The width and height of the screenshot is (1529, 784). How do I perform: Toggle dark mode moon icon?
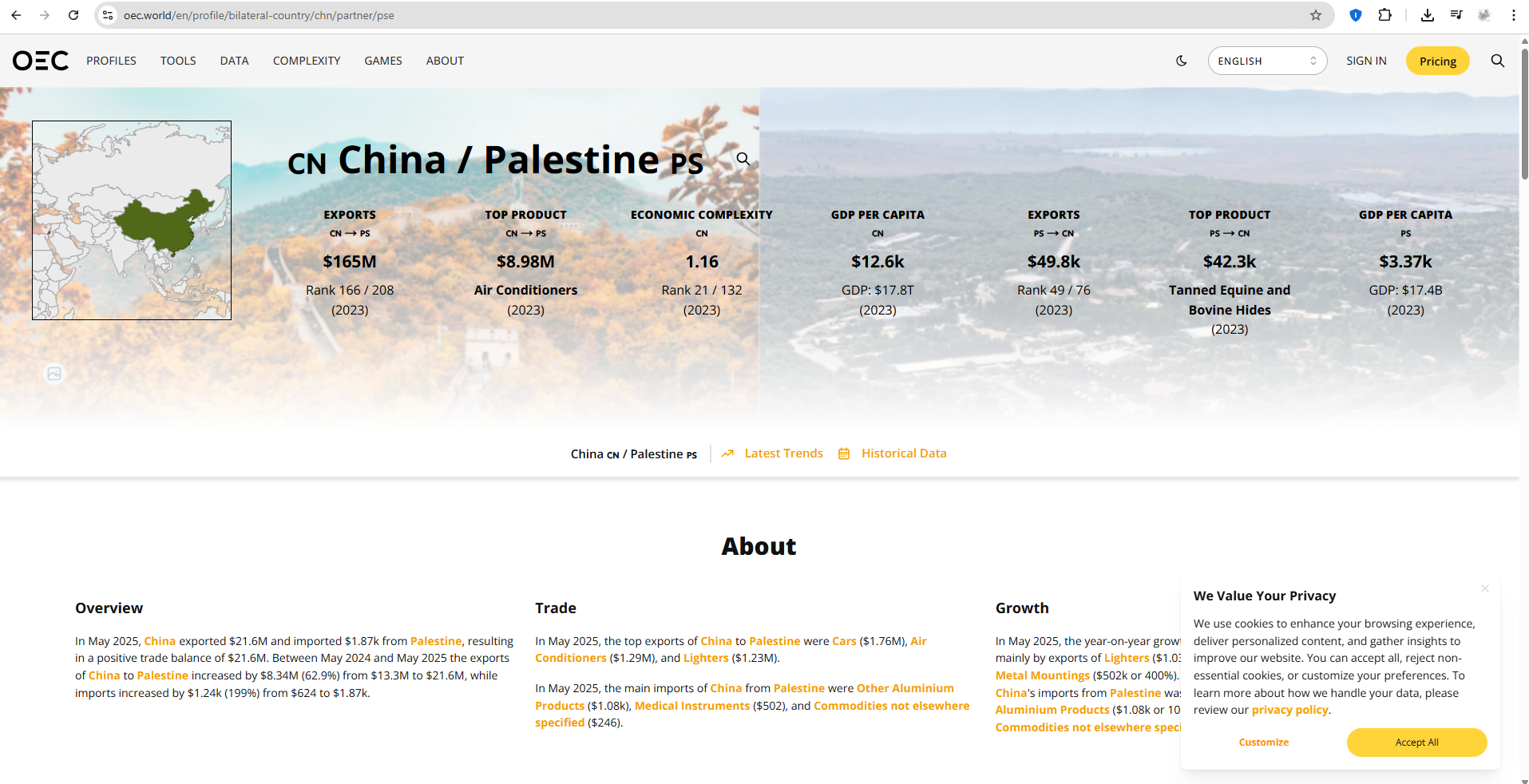(x=1182, y=61)
